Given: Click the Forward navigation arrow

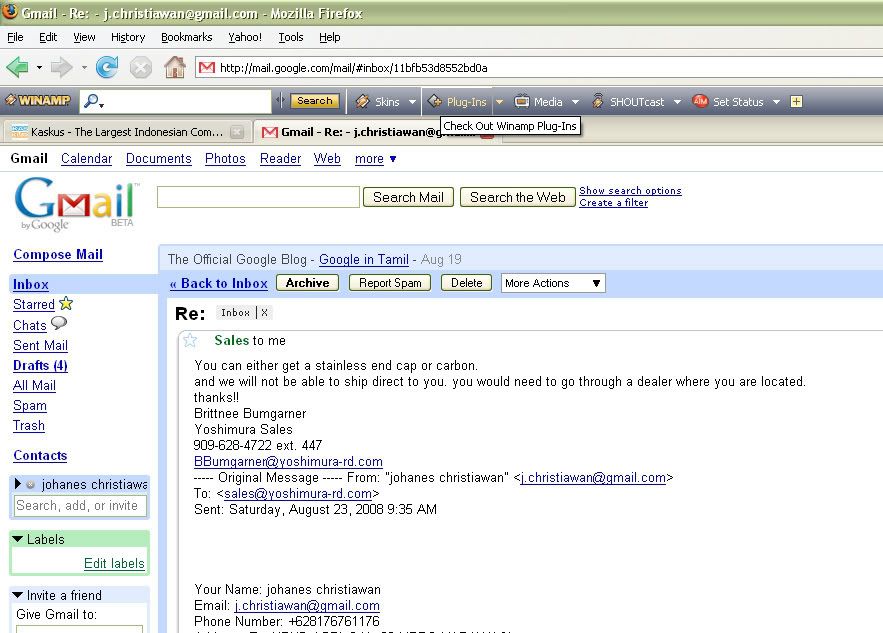Looking at the screenshot, I should click(61, 68).
